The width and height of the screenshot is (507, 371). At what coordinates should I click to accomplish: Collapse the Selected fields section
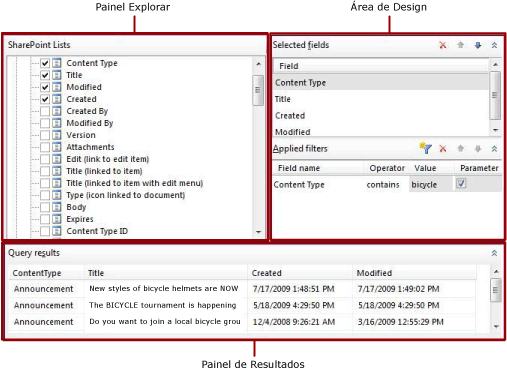coord(494,45)
